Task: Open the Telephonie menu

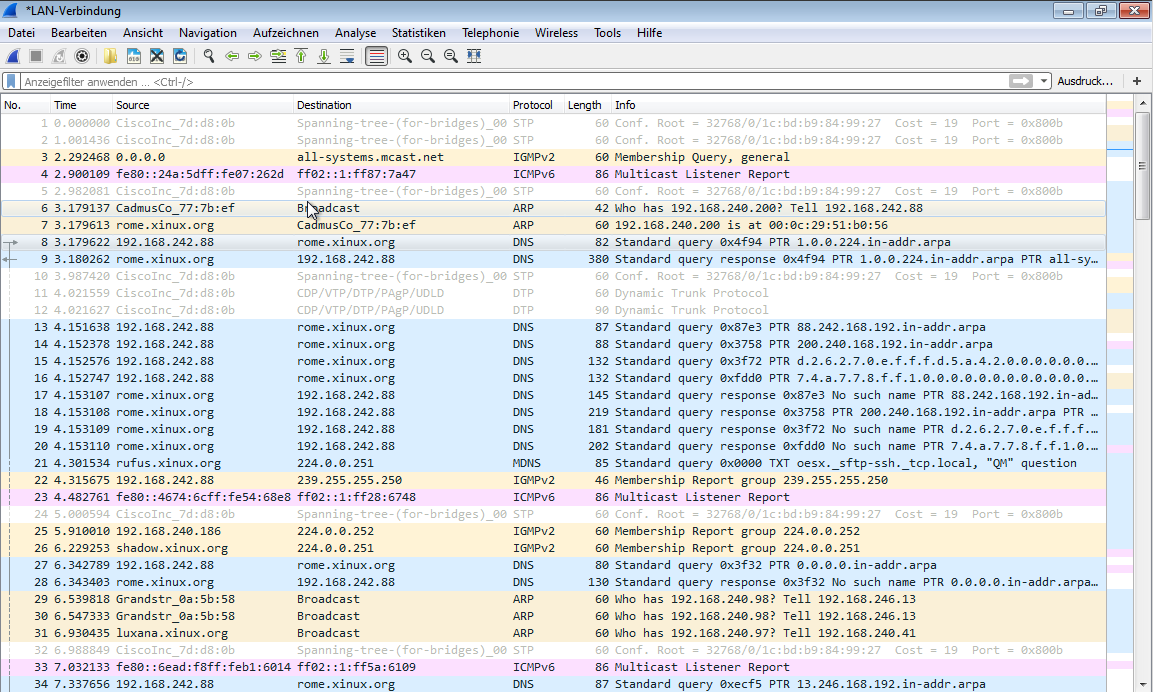Action: (x=490, y=32)
